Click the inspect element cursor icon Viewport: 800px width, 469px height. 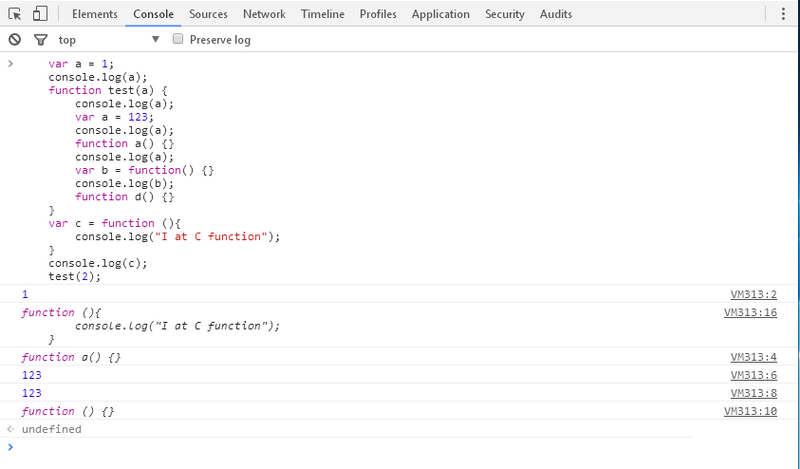point(15,14)
